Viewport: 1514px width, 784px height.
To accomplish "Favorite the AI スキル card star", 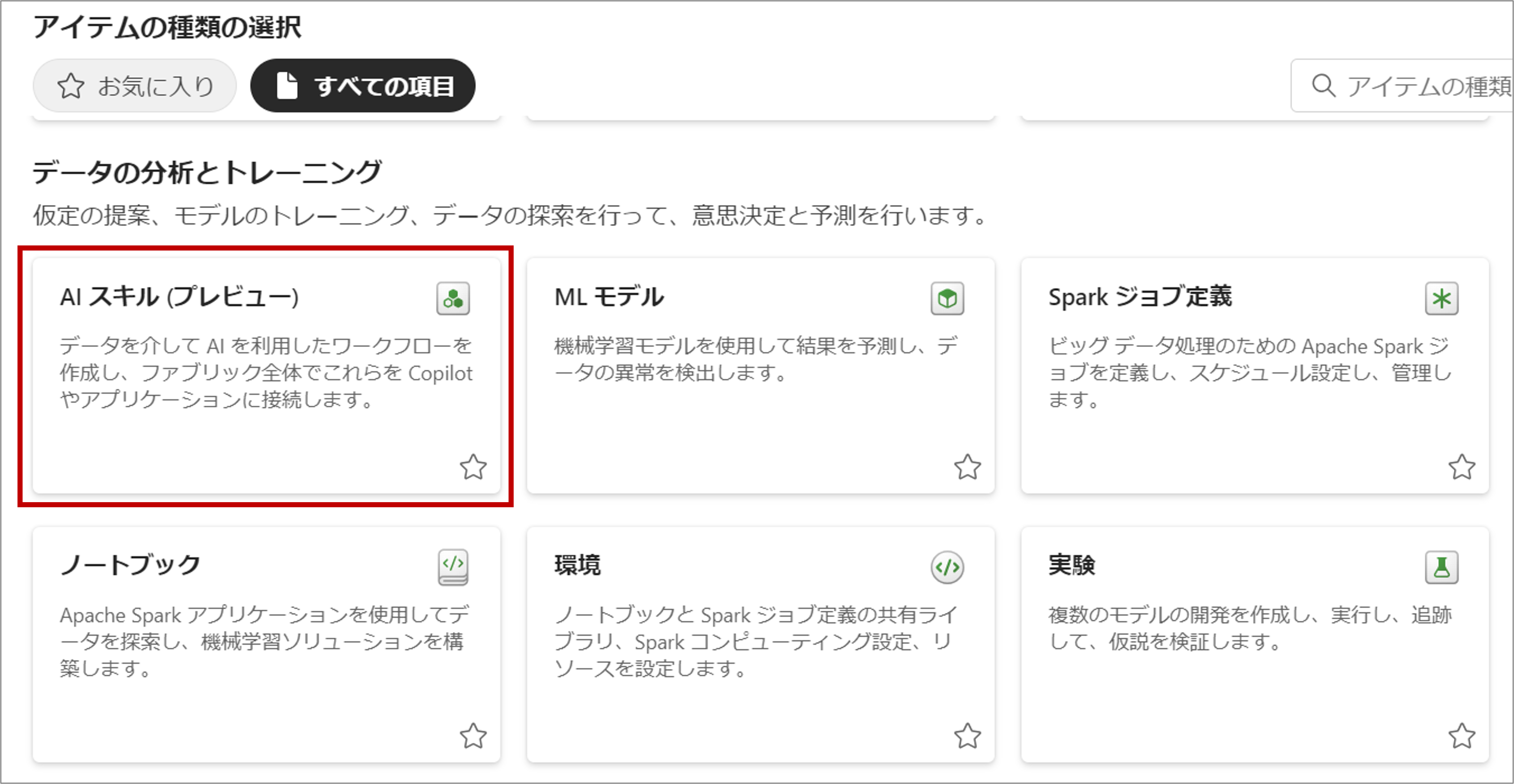I will [x=472, y=467].
